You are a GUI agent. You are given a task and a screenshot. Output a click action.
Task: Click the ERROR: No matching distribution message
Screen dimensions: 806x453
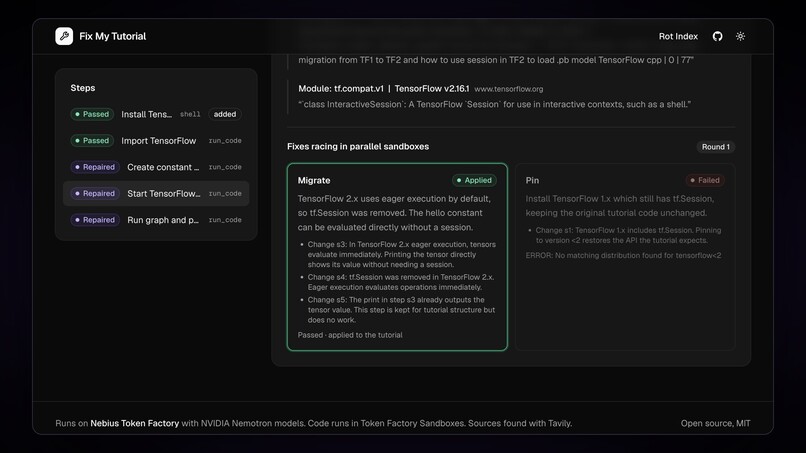pos(623,255)
